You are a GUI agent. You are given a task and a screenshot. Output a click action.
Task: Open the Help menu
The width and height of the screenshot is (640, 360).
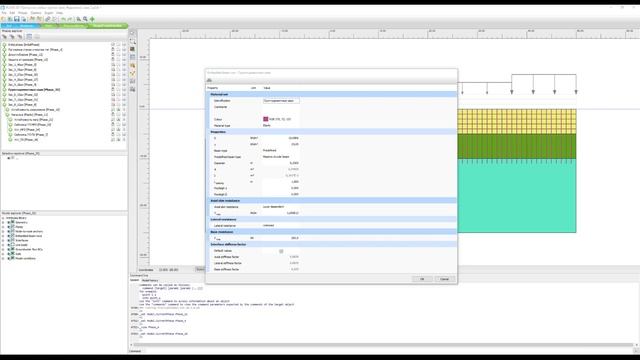point(60,13)
